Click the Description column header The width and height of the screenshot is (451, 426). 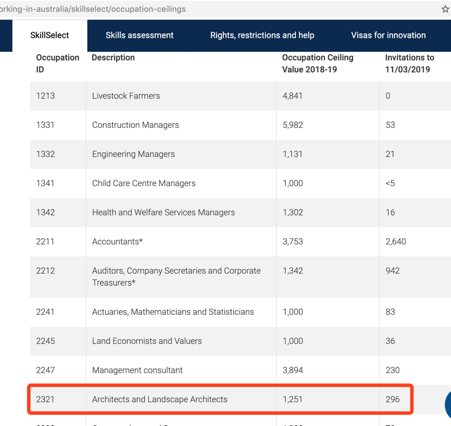pyautogui.click(x=113, y=58)
